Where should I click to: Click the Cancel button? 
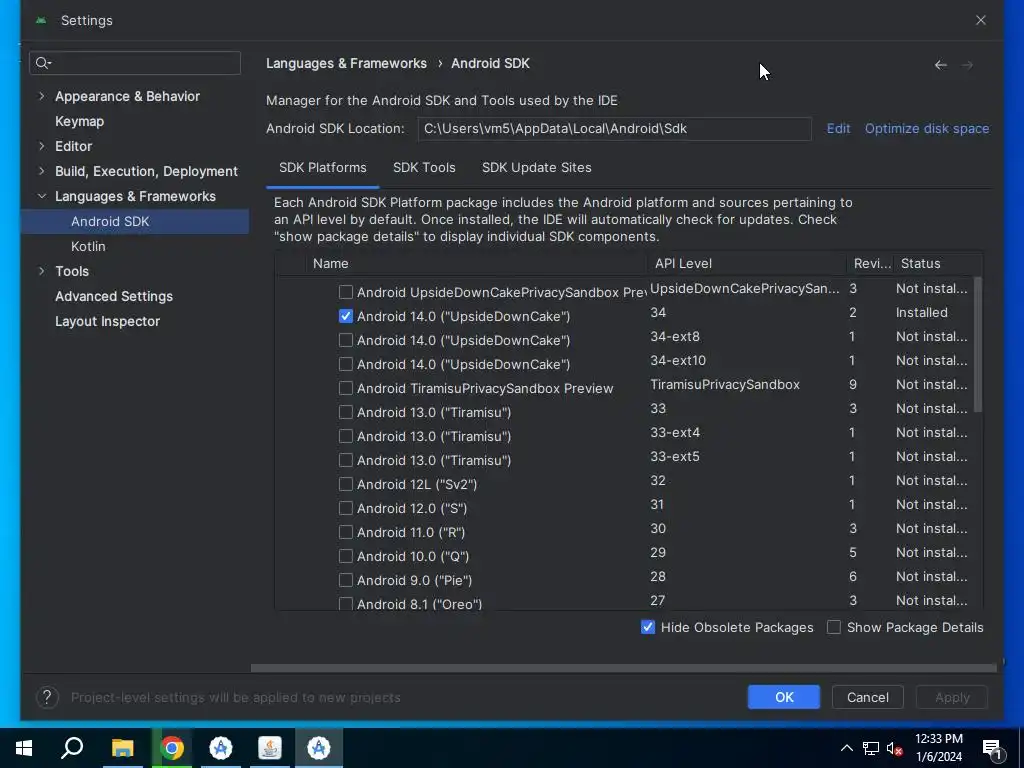(x=867, y=697)
